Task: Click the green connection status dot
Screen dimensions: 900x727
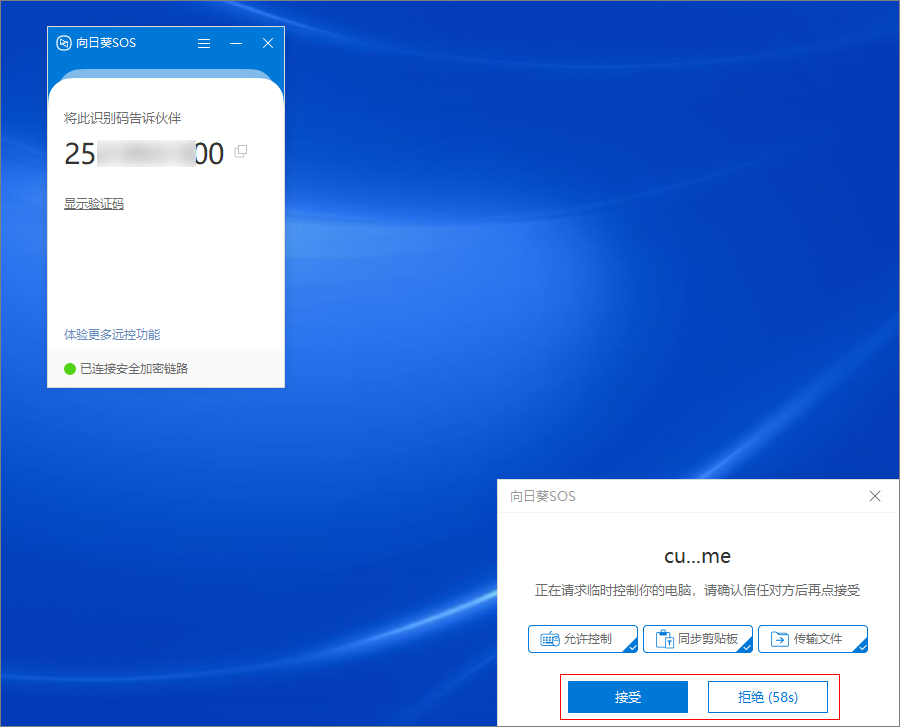Action: pos(70,369)
